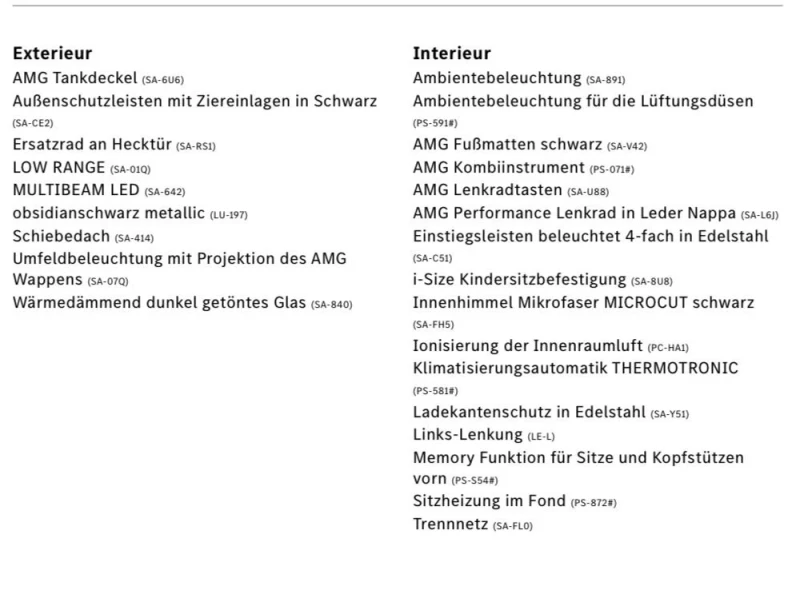Click Ladekantenschutz in Edelstahl item
Image resolution: width=800 pixels, height=590 pixels.
529,412
